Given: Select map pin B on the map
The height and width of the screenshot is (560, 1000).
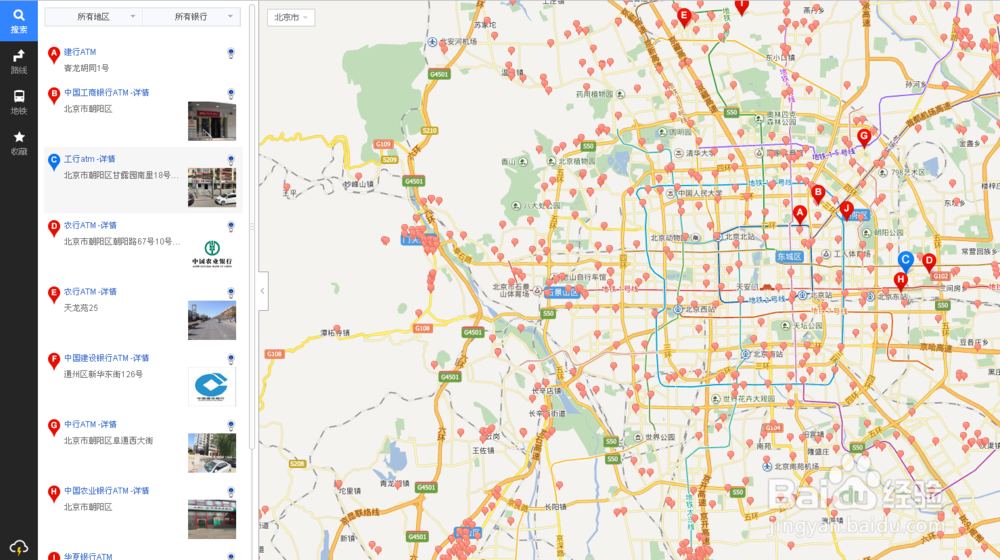Looking at the screenshot, I should 818,194.
